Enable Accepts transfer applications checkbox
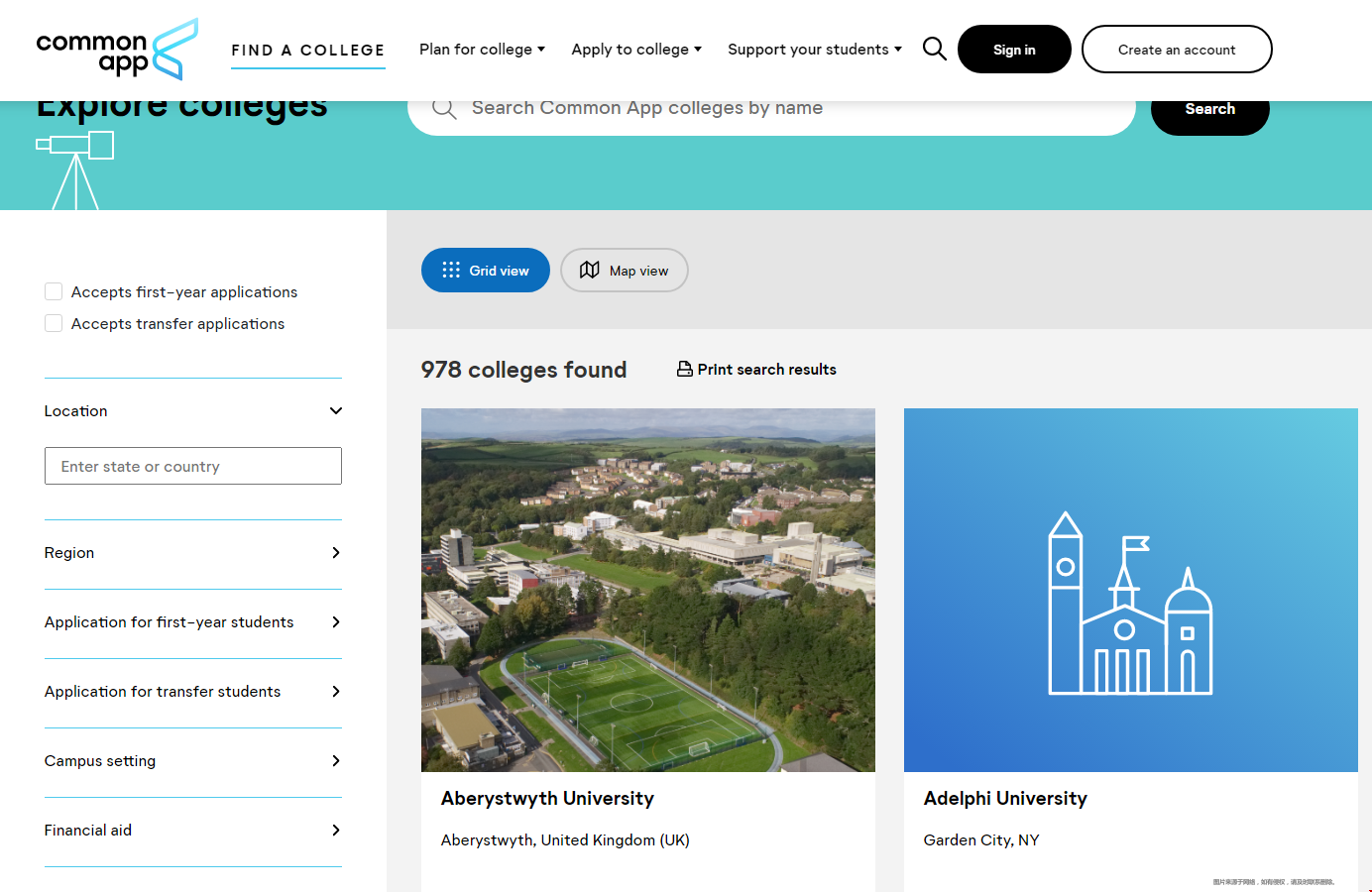The width and height of the screenshot is (1372, 892). pyautogui.click(x=54, y=323)
